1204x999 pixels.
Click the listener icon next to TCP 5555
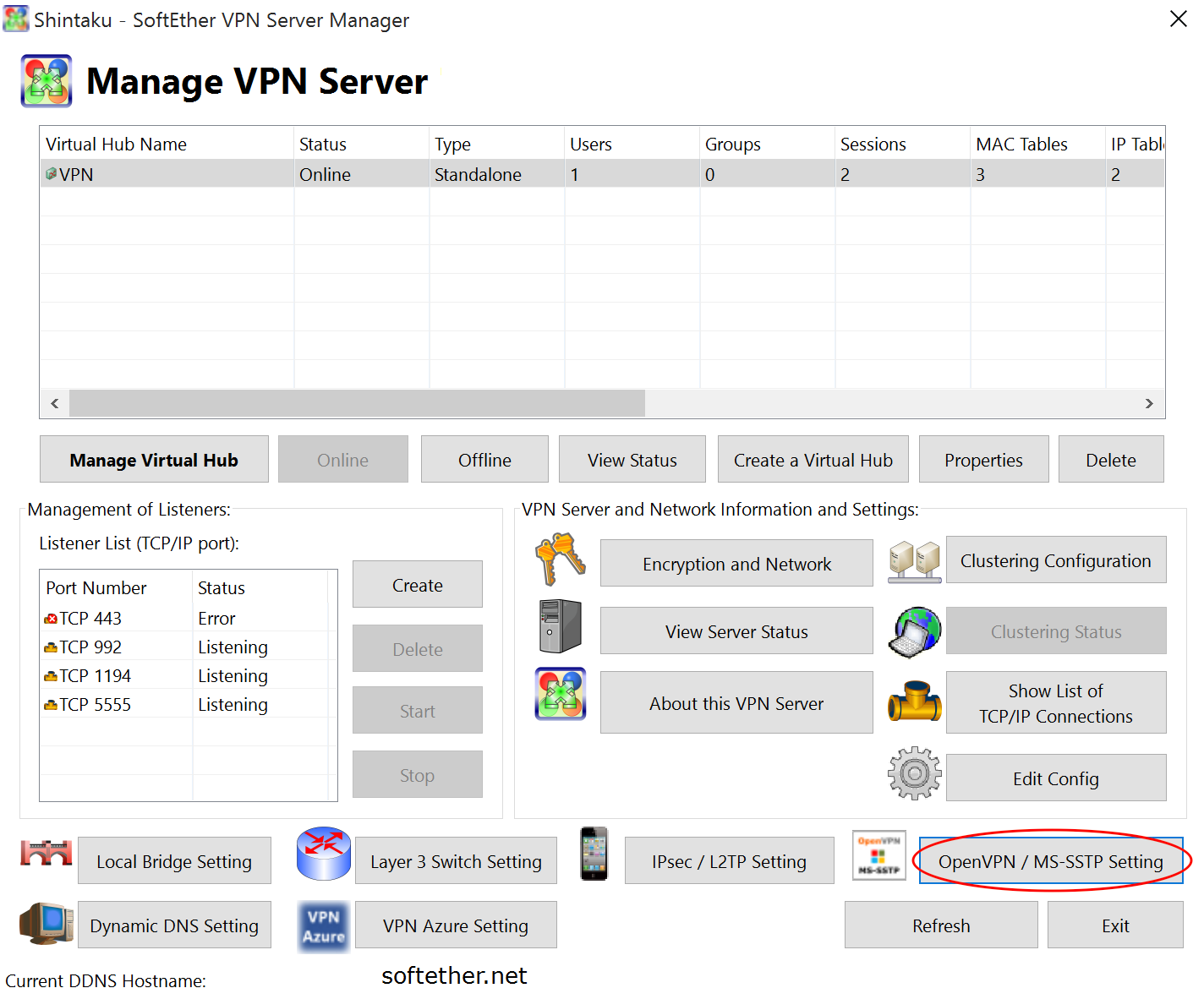(x=51, y=705)
